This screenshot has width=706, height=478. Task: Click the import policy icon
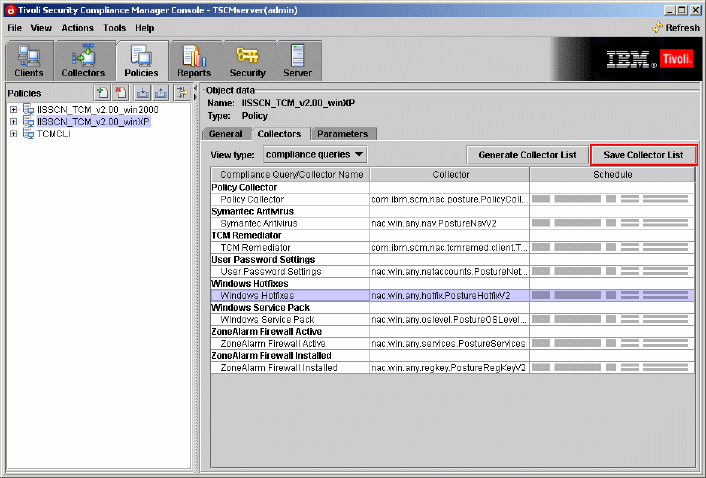(x=142, y=93)
